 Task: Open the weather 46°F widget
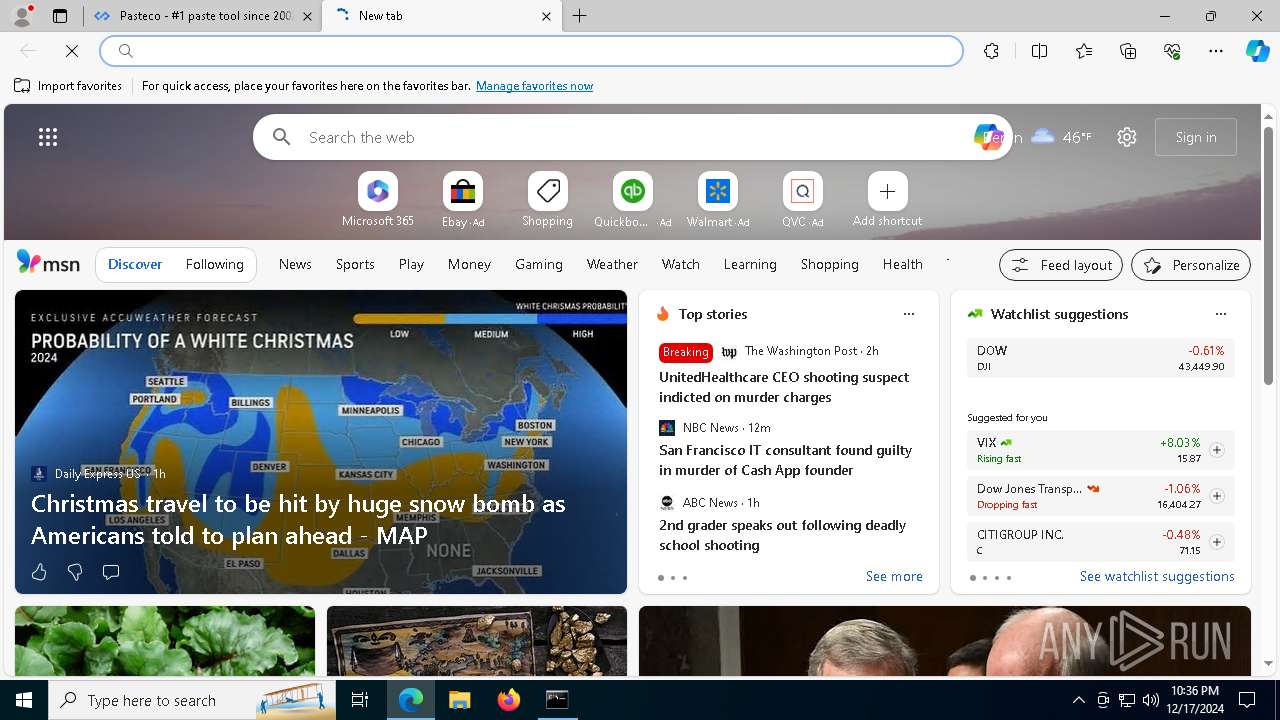(1061, 137)
